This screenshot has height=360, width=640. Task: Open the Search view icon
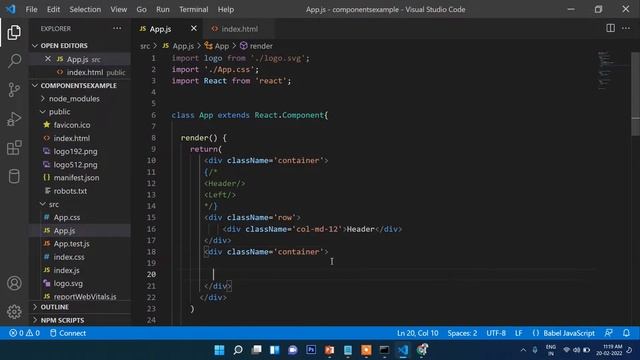(x=14, y=61)
